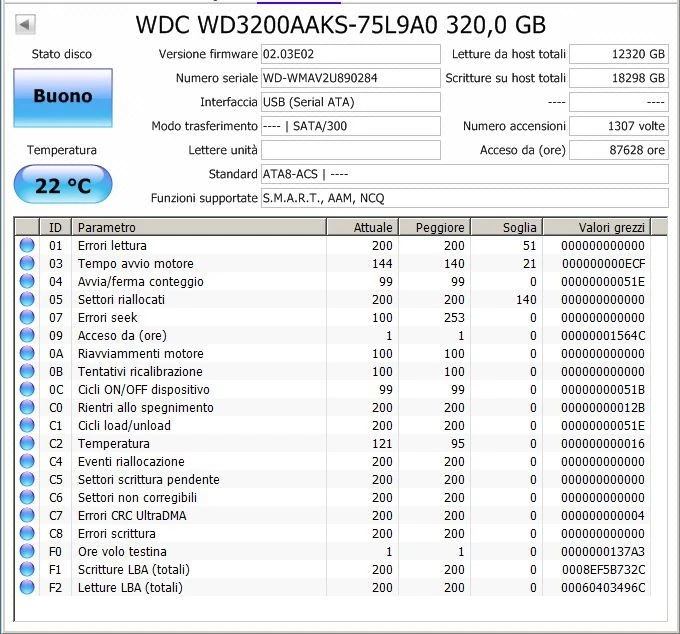This screenshot has width=680, height=634.
Task: Select the status orb of Settori riallocati
Action: click(x=27, y=299)
